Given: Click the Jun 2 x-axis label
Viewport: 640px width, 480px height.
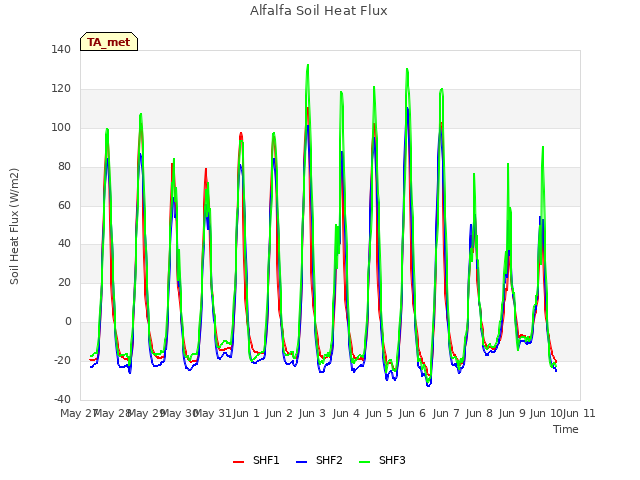Looking at the screenshot, I should click(x=279, y=413).
